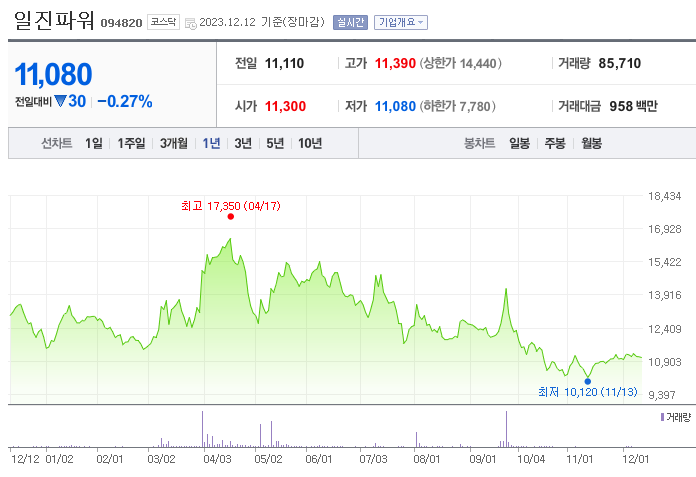Click the 선차트 label
The height and width of the screenshot is (477, 696).
[x=56, y=143]
